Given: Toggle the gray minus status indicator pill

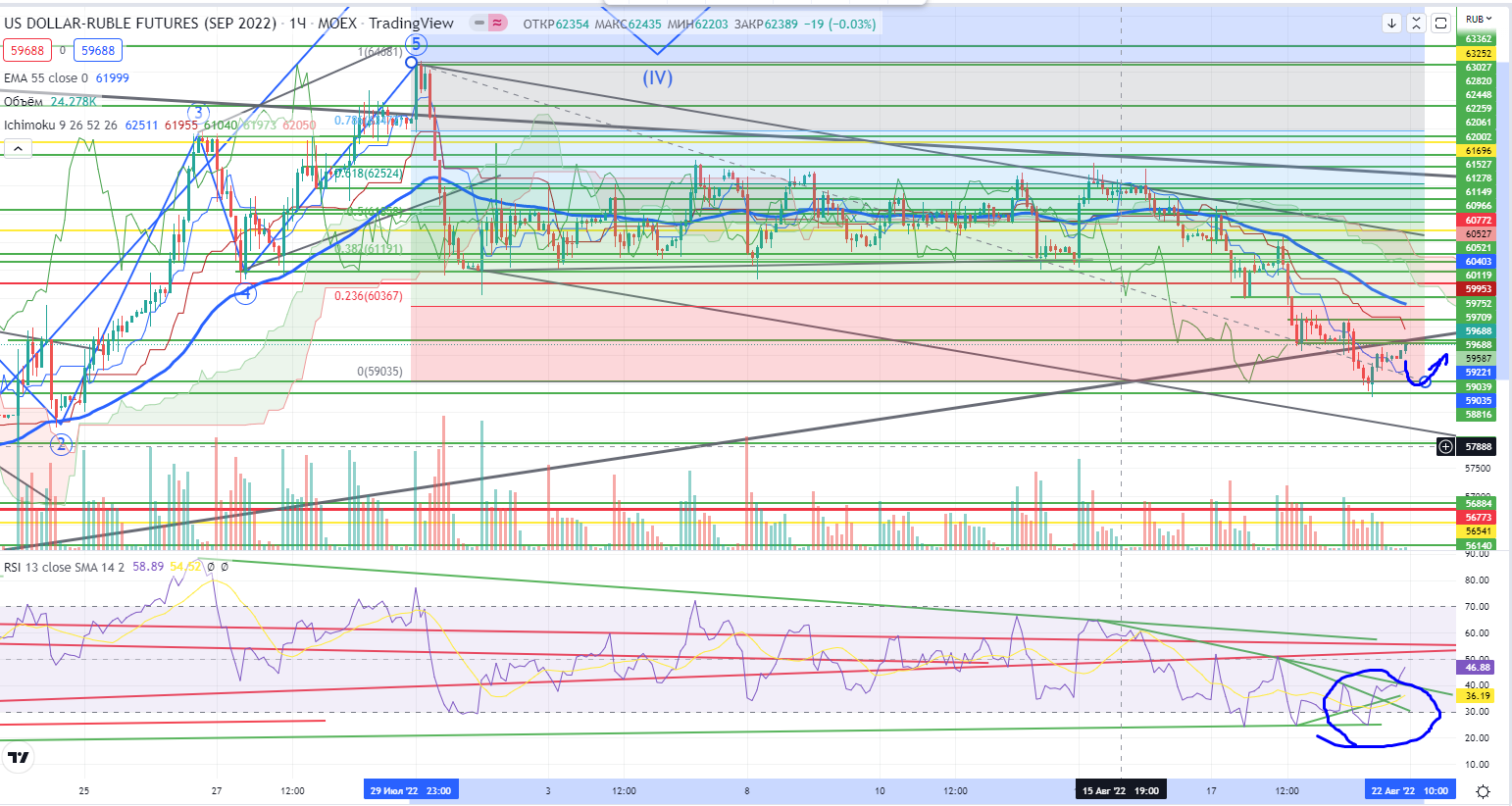Looking at the screenshot, I should (477, 23).
